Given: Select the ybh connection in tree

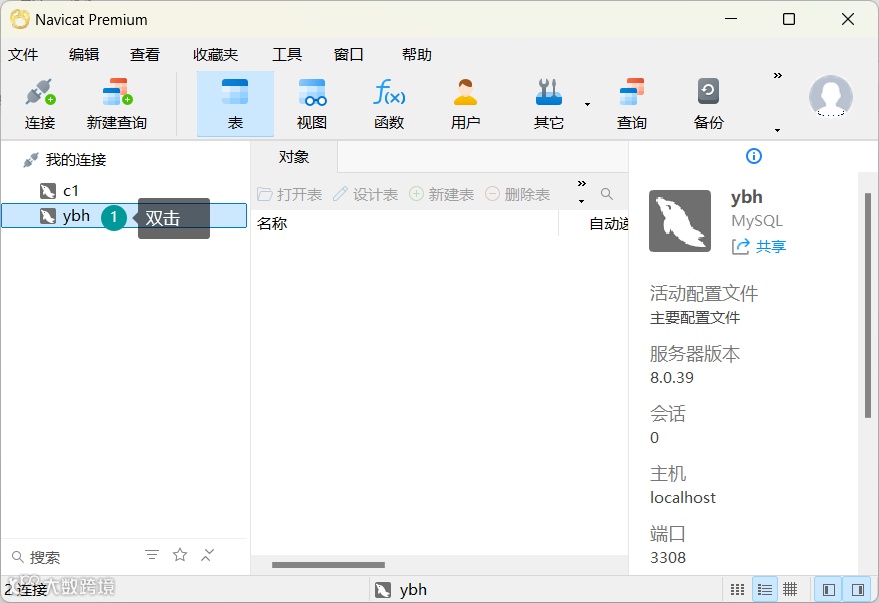Looking at the screenshot, I should pyautogui.click(x=124, y=216).
